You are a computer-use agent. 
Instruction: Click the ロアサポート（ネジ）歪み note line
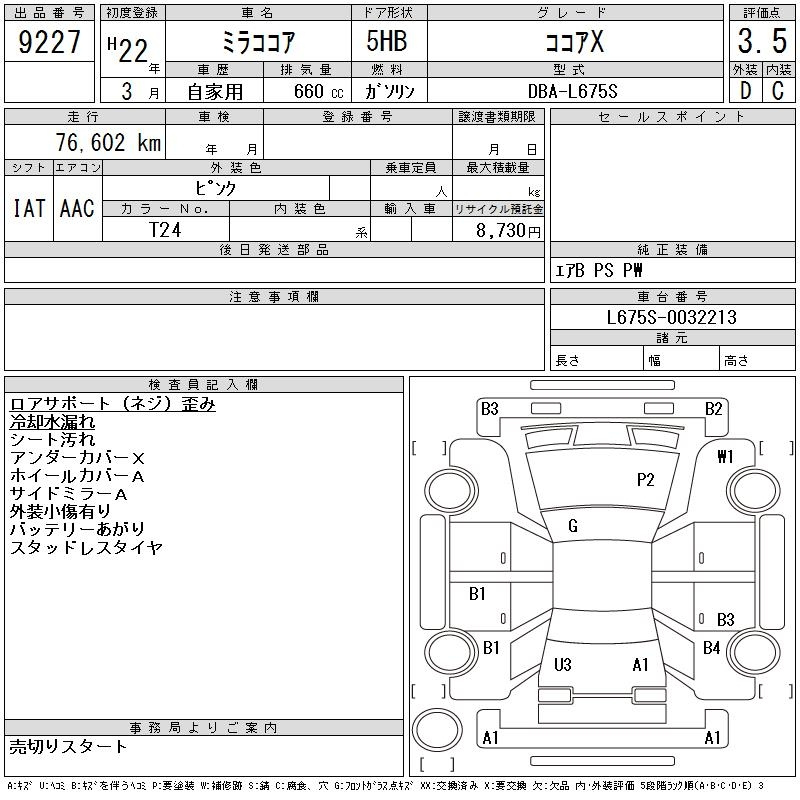(112, 404)
